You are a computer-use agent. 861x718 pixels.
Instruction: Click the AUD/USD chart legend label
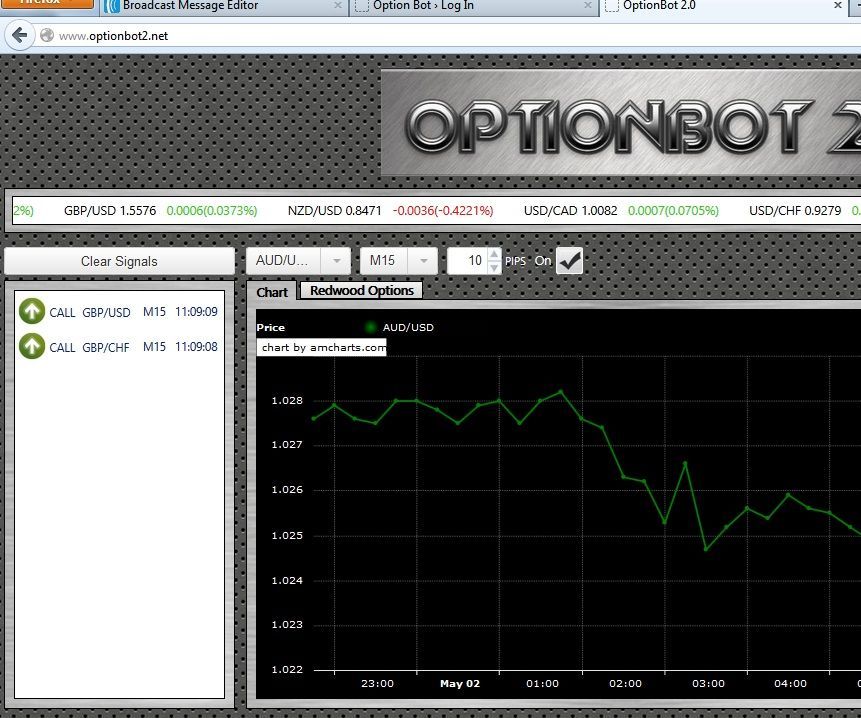pyautogui.click(x=408, y=327)
